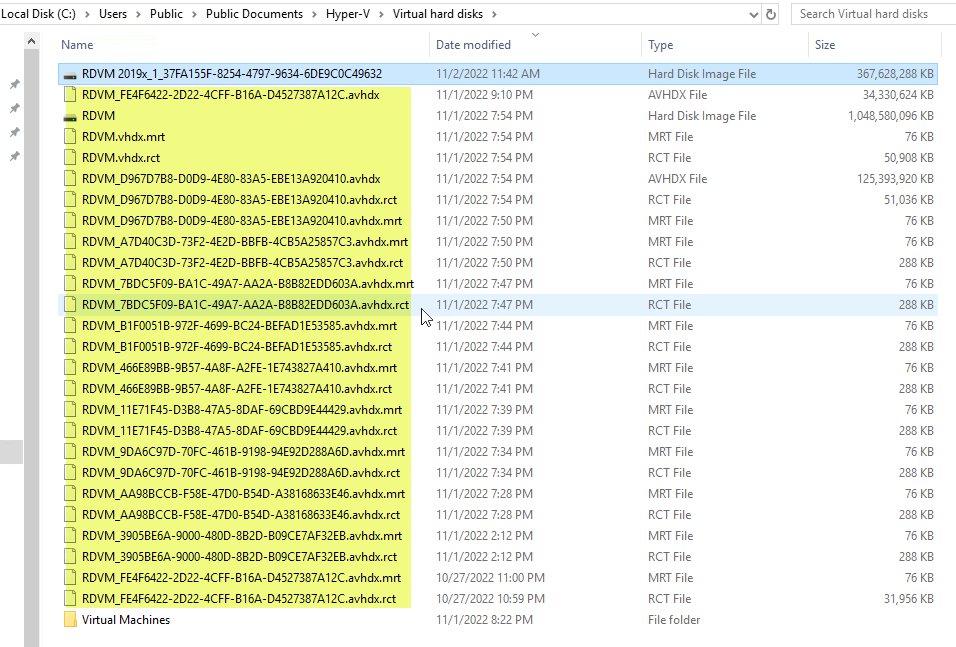Click the 125,393,920 KB size value
Viewport: 956px width, 647px height.
(x=895, y=179)
